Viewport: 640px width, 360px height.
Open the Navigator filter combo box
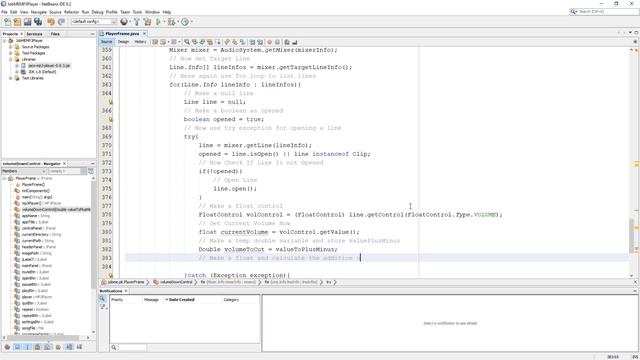67,171
